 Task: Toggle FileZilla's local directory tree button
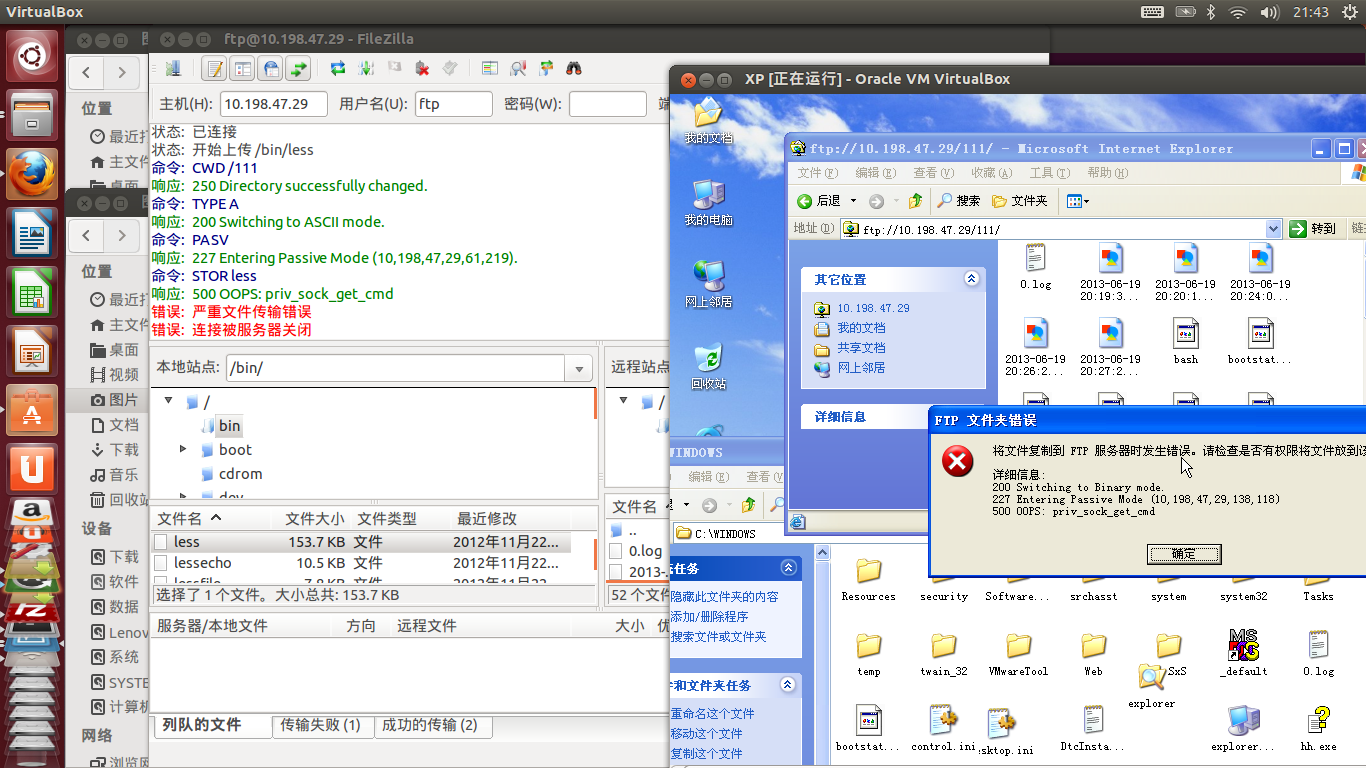(x=242, y=69)
